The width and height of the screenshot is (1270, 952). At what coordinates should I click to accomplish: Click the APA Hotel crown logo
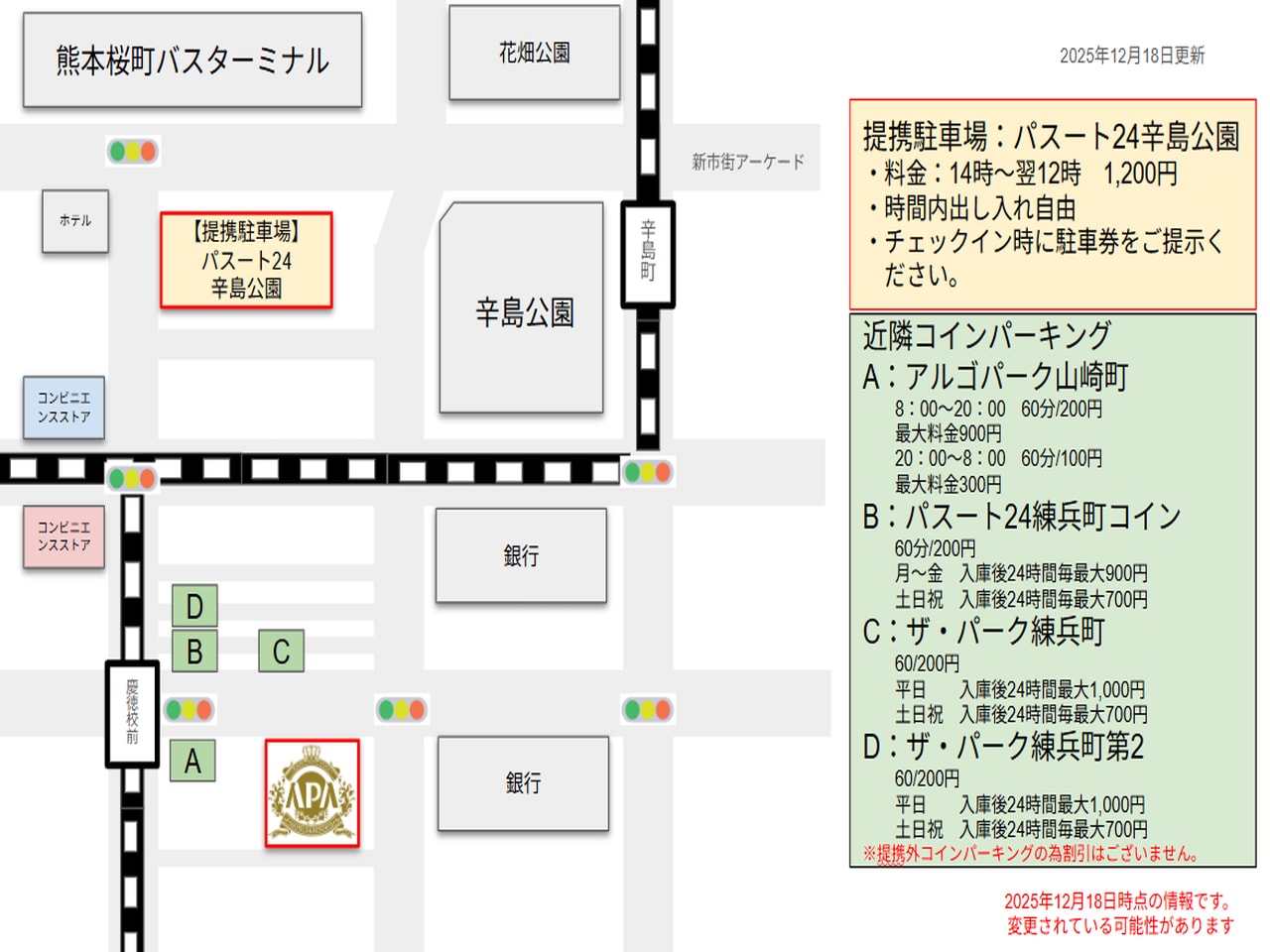314,794
